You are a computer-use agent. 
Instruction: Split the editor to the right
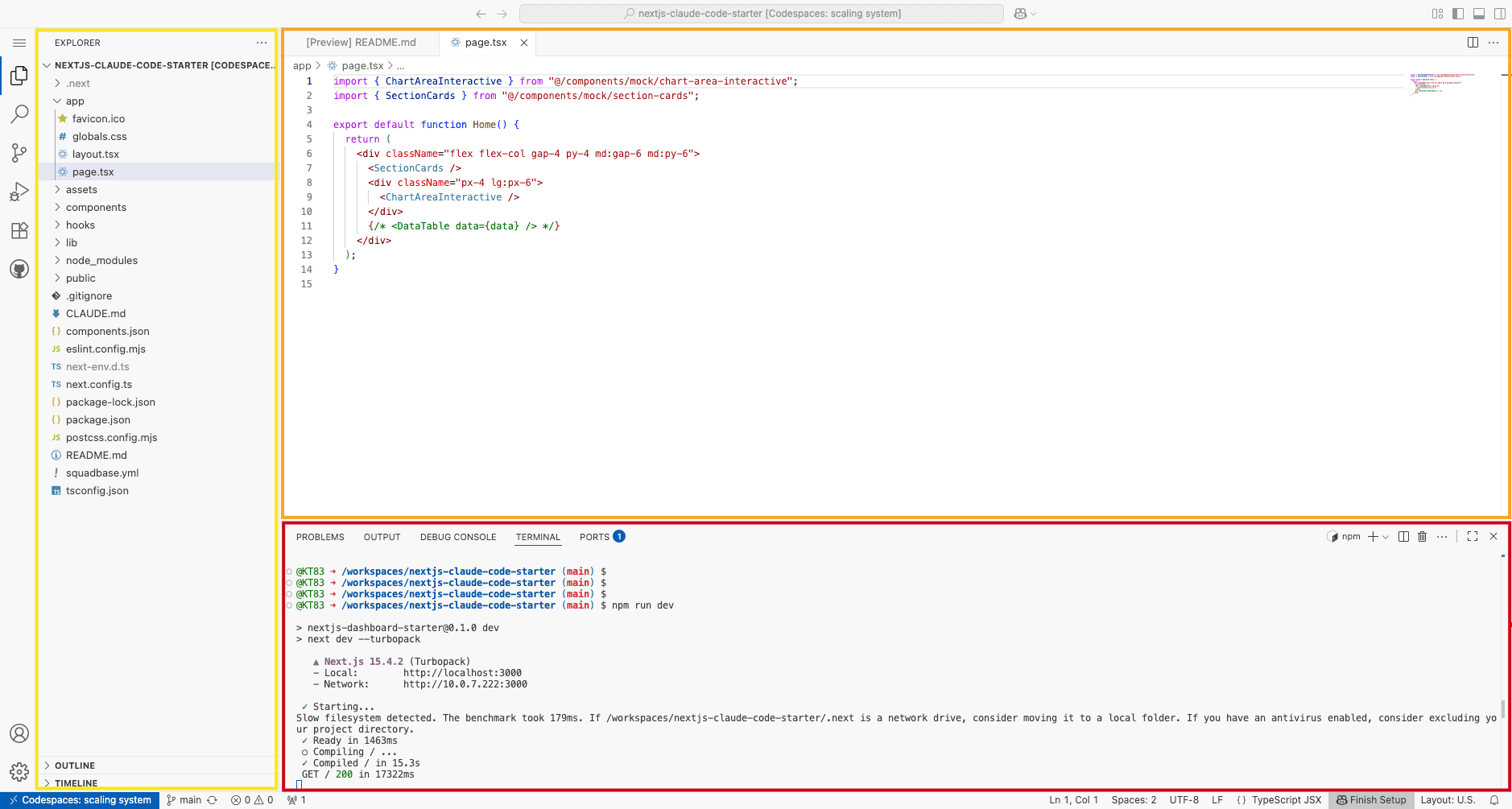coord(1473,43)
